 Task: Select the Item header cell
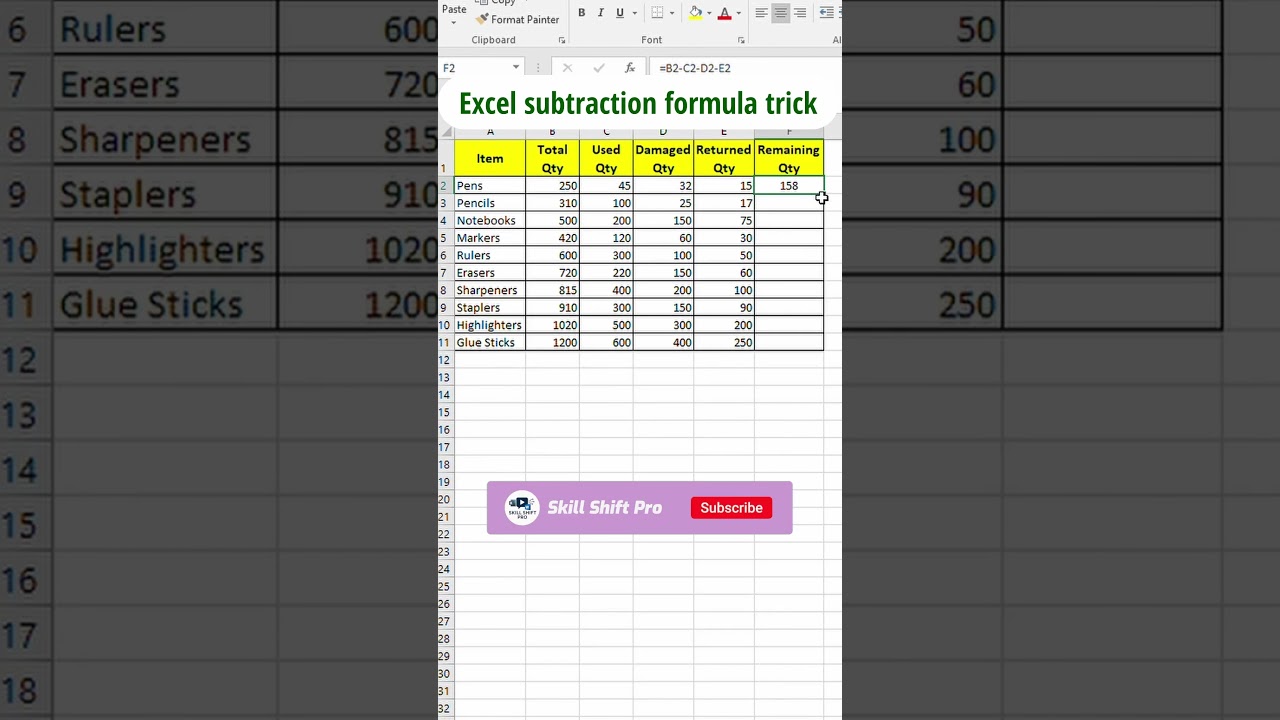[x=490, y=158]
